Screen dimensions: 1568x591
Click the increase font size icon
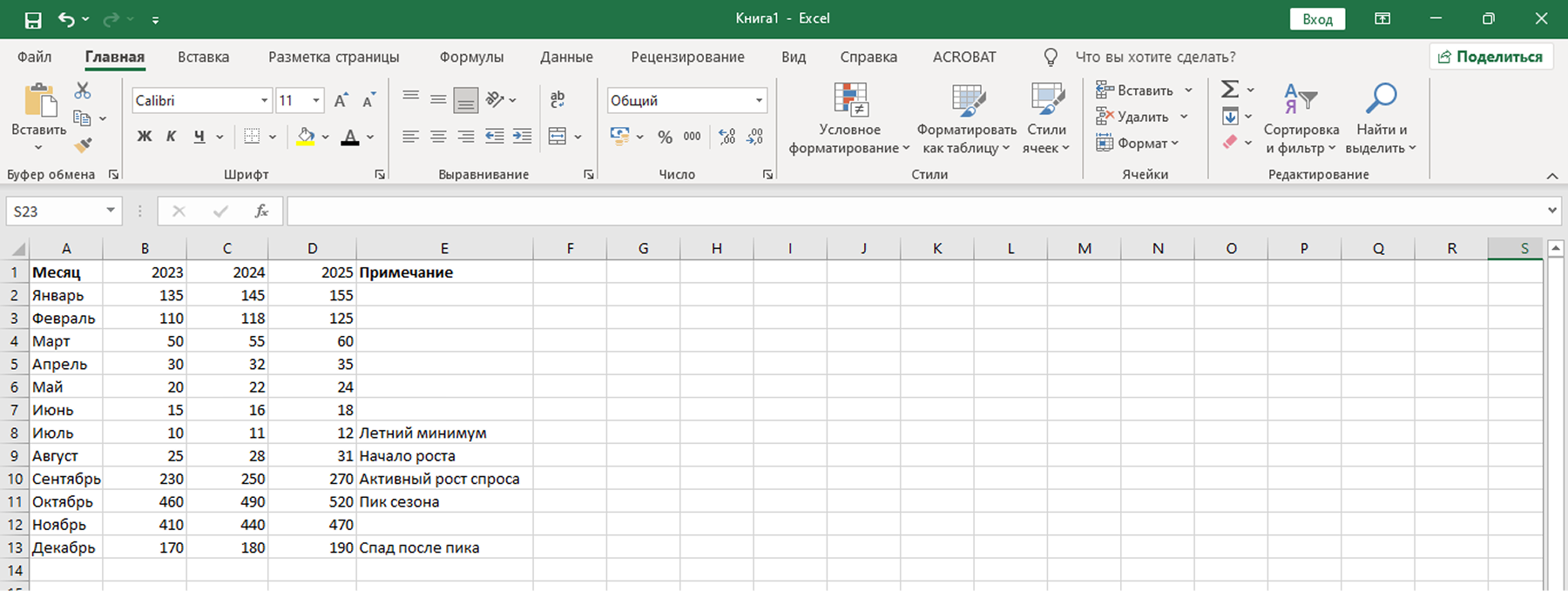pyautogui.click(x=341, y=101)
